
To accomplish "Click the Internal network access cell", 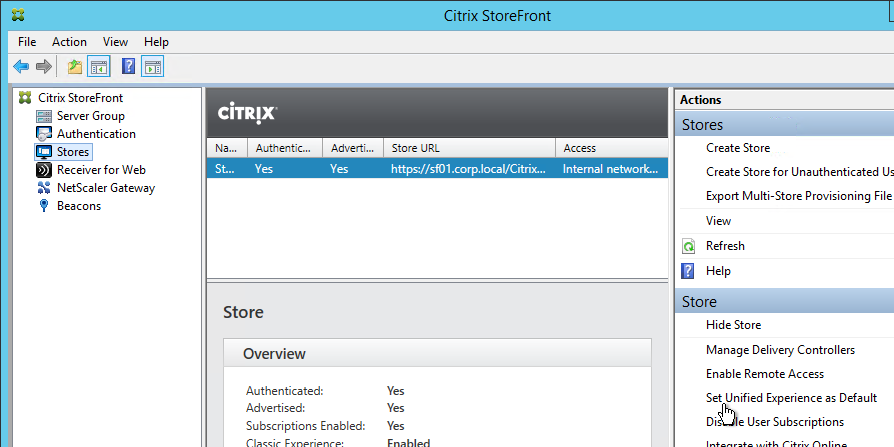I will [611, 169].
